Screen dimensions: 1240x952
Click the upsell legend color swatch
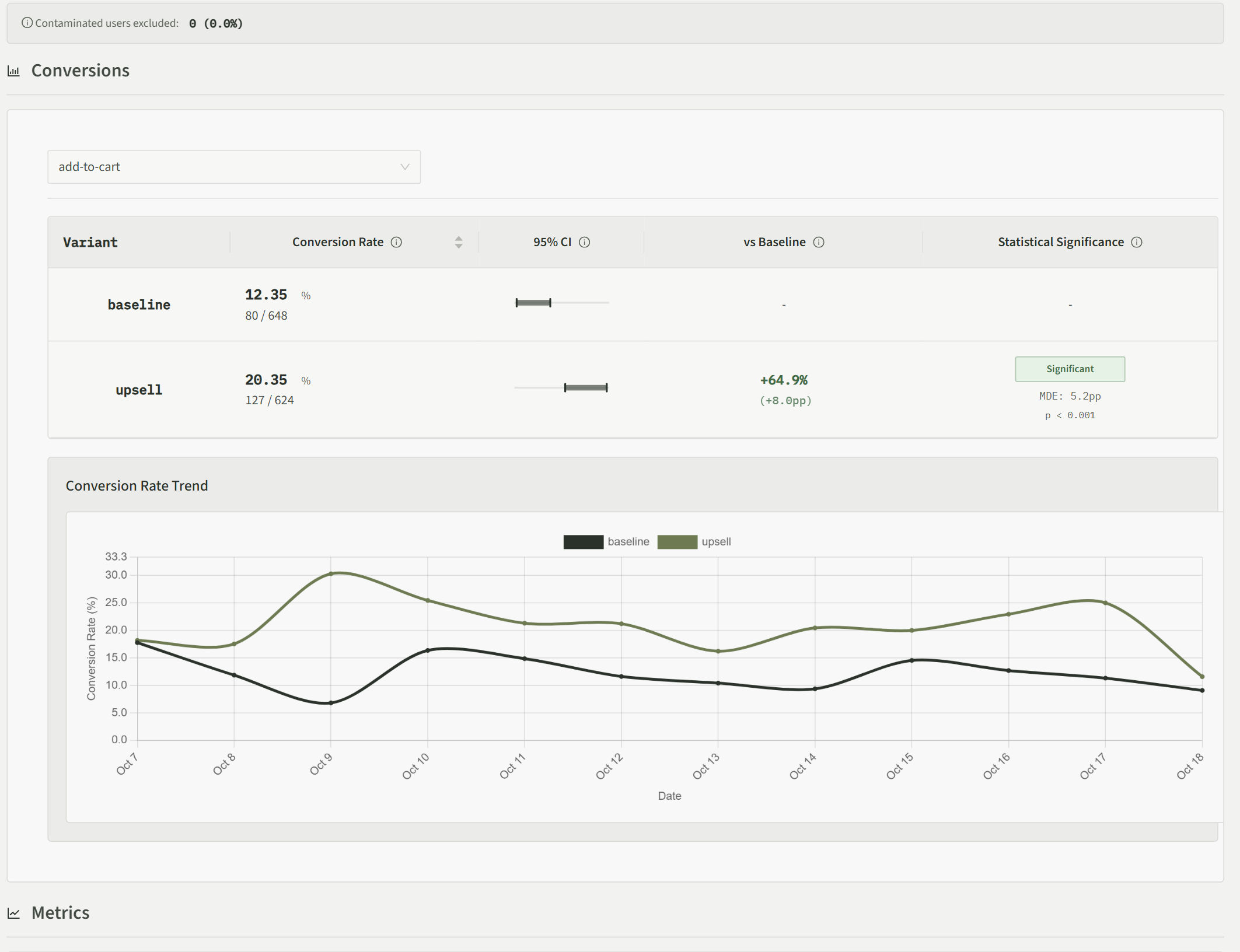[x=677, y=542]
